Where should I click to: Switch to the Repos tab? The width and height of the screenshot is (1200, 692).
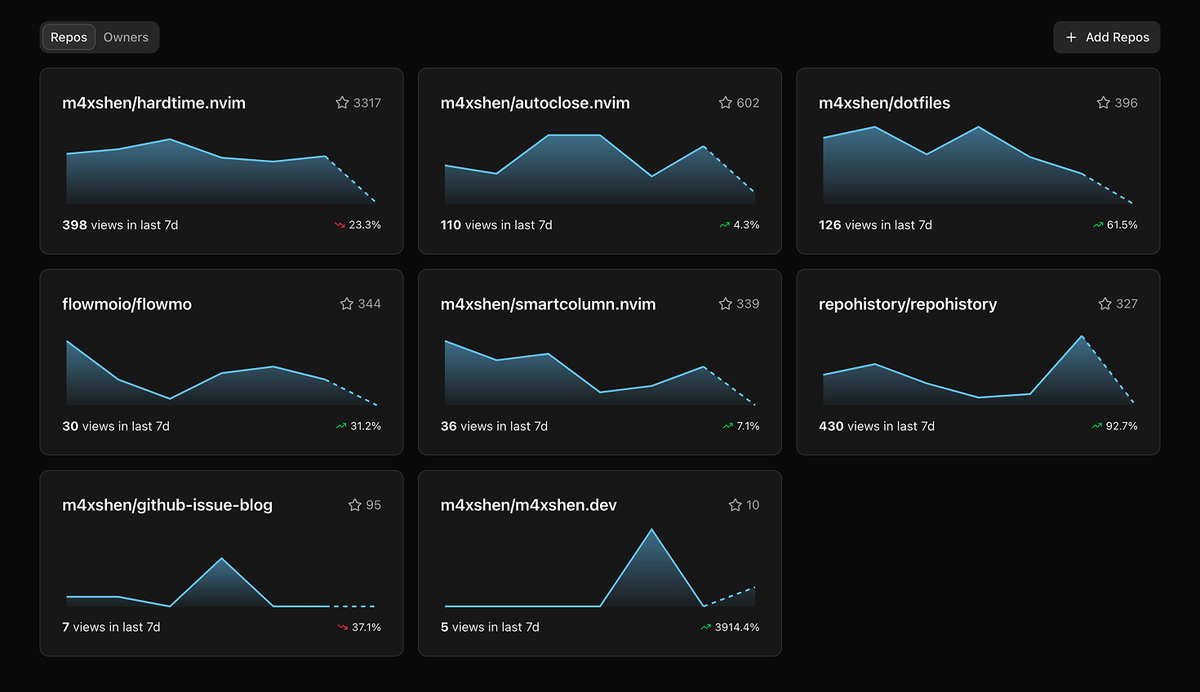(x=68, y=37)
